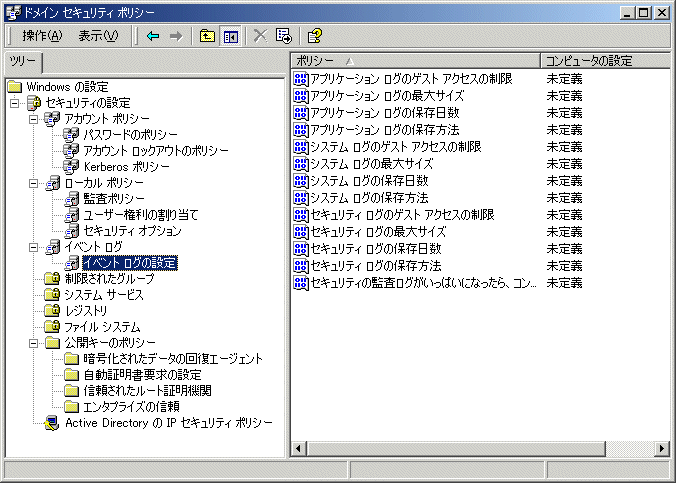This screenshot has height=483, width=676.
Task: Select 信頼されたルート証明機関 tree item
Action: pos(147,391)
